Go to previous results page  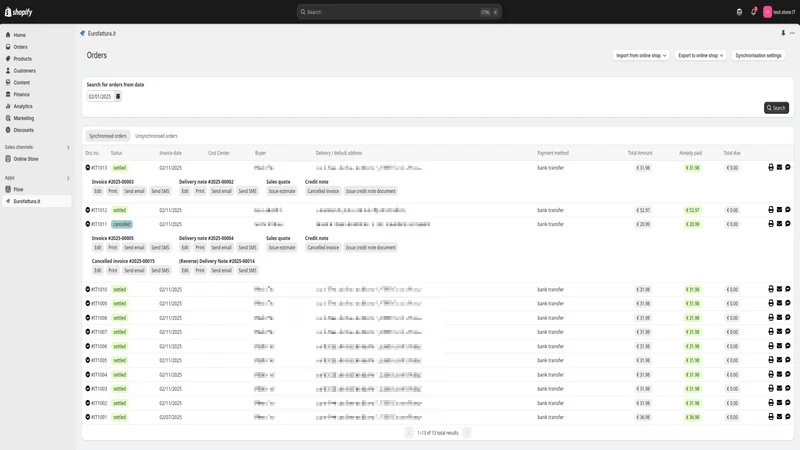click(x=409, y=433)
